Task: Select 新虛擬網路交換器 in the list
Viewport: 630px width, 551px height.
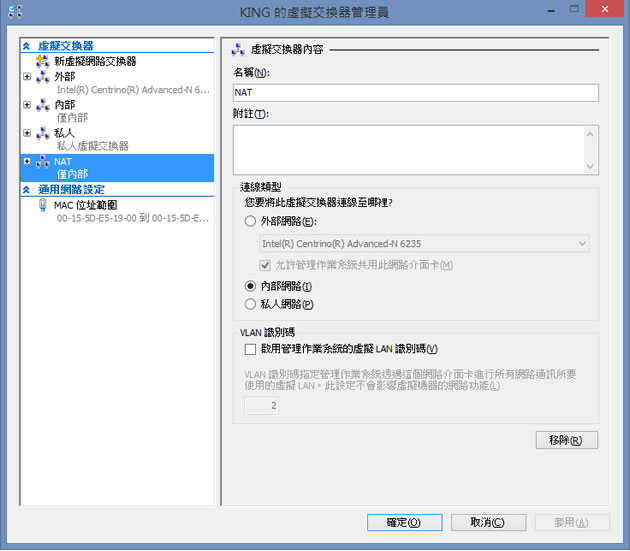Action: [x=95, y=61]
